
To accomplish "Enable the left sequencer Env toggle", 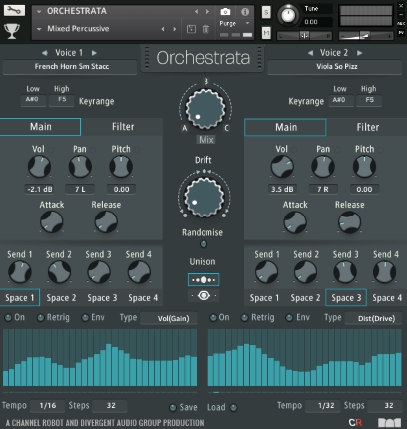I will click(85, 318).
